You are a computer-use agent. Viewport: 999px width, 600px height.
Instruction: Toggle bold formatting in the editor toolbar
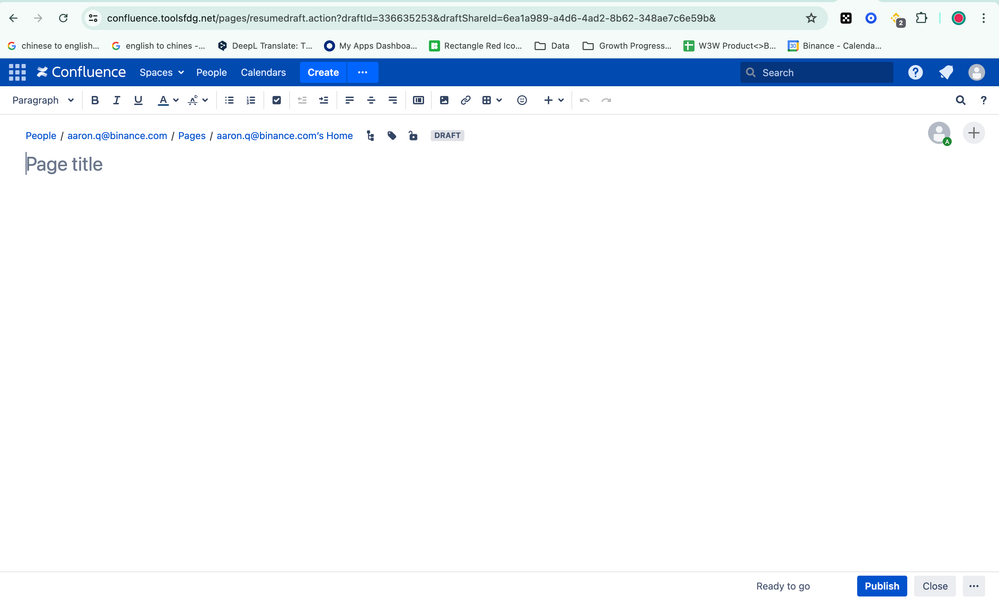(95, 100)
